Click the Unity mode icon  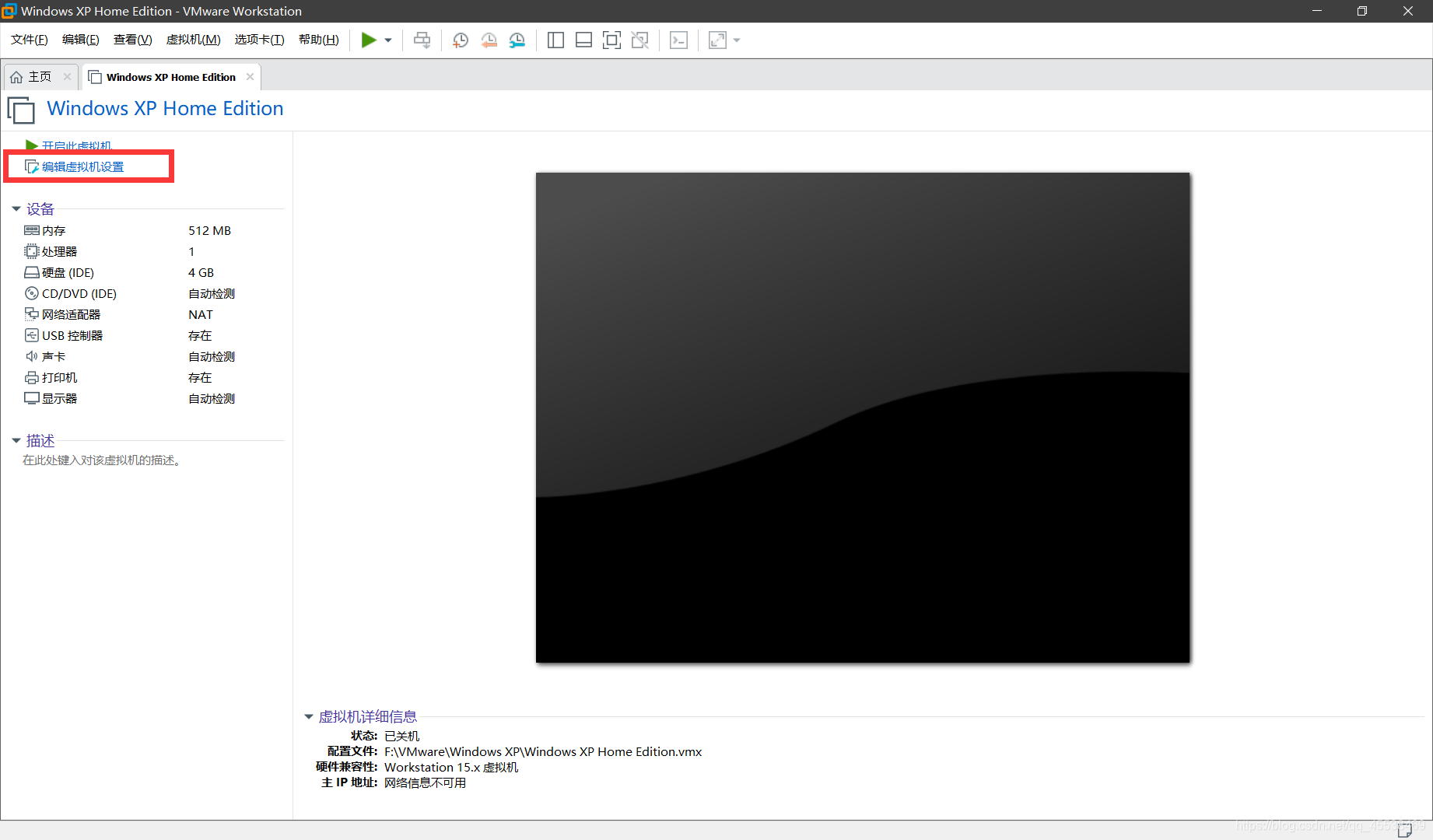640,40
